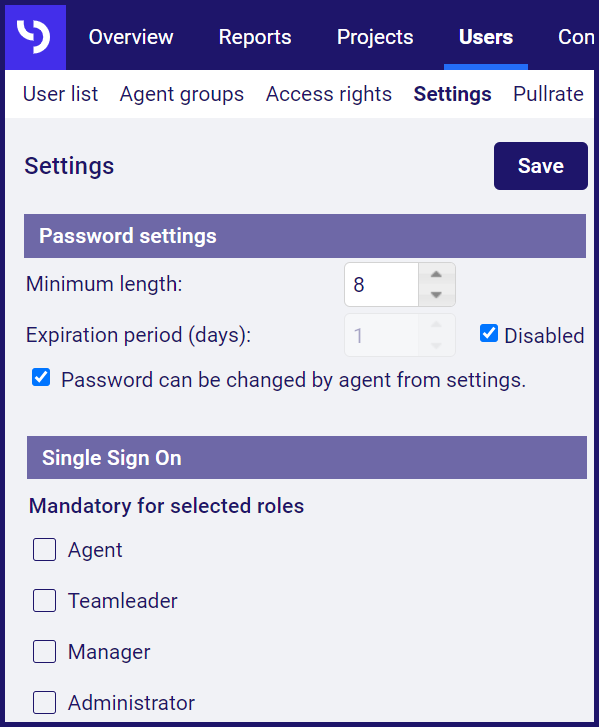This screenshot has width=599, height=727.
Task: Switch to User list tab
Action: (x=60, y=94)
